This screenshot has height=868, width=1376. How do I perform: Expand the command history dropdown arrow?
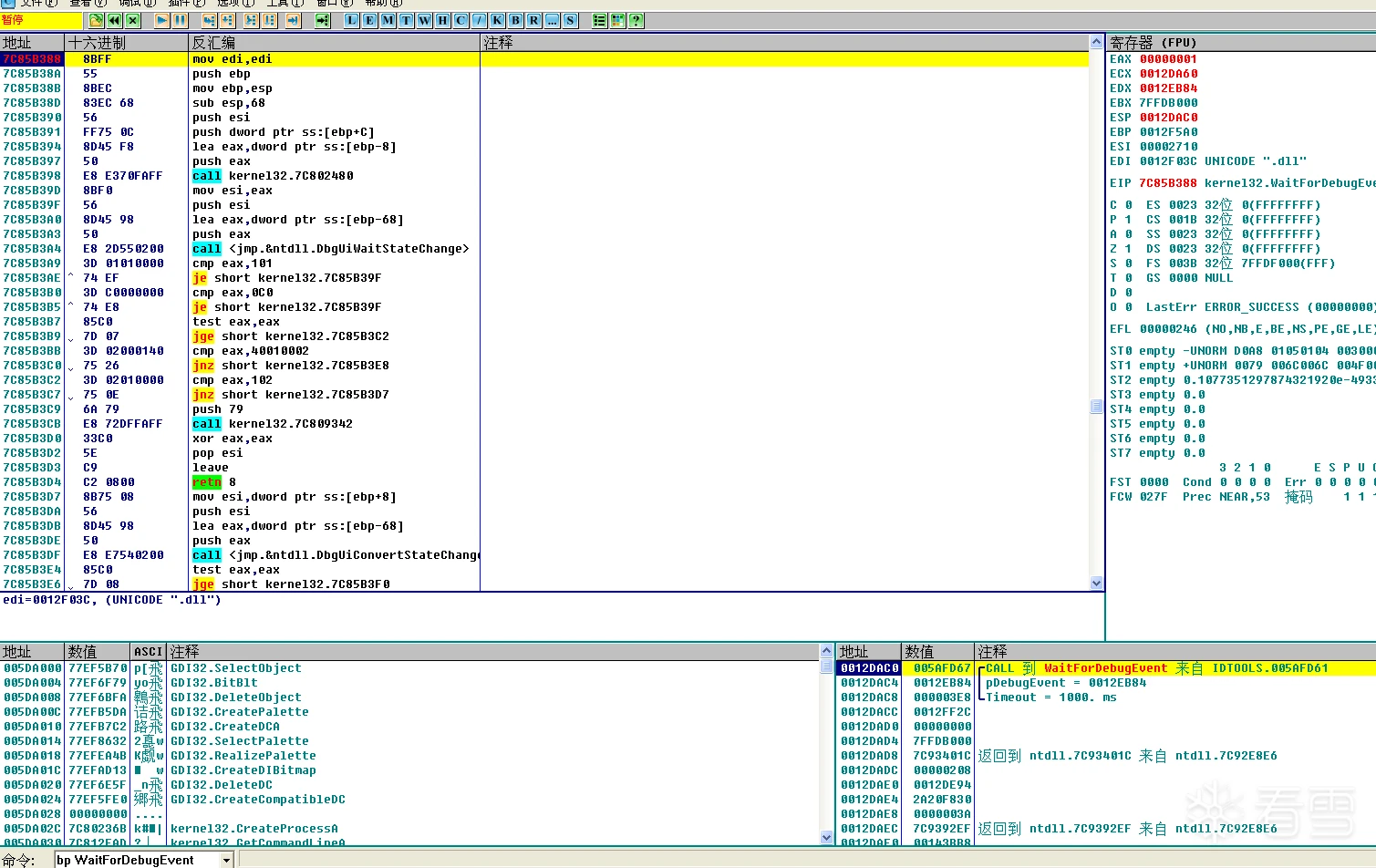click(227, 860)
